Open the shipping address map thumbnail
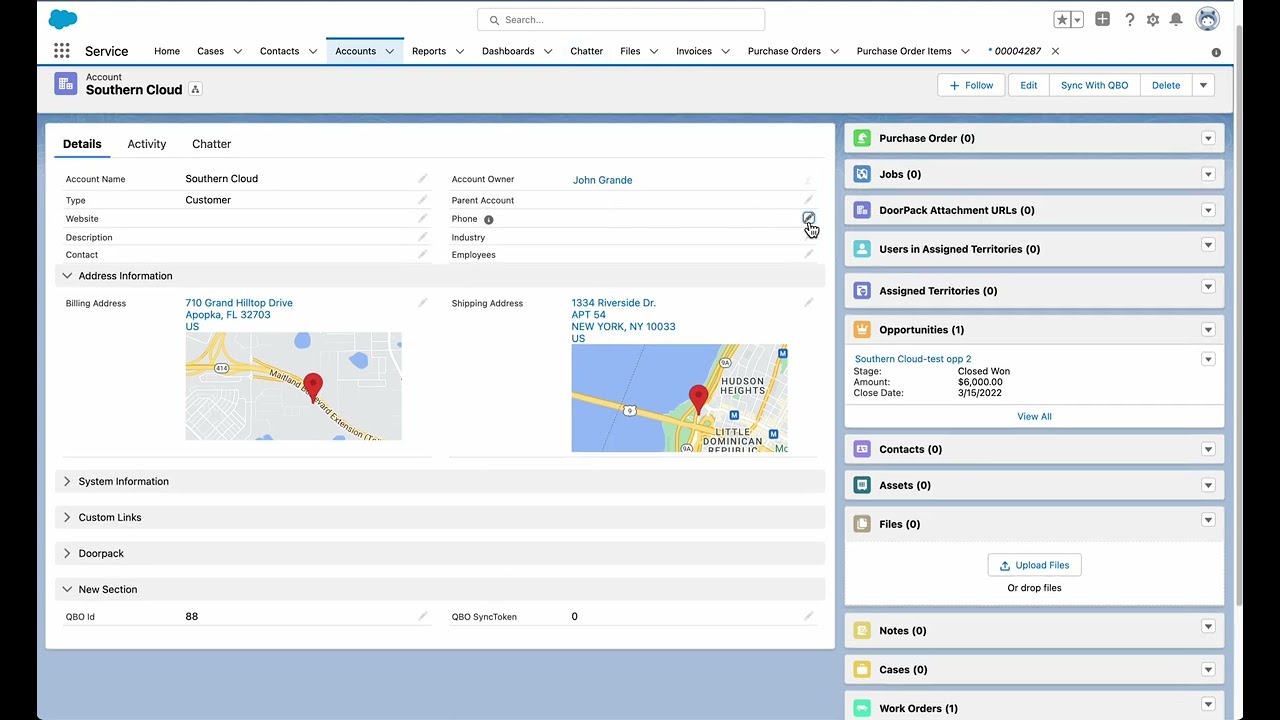 [679, 398]
